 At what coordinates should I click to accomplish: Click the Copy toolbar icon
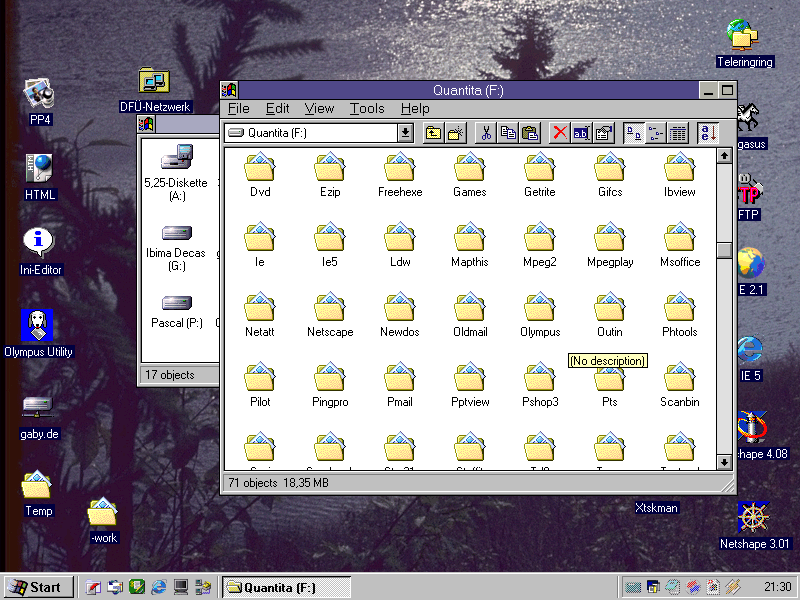(x=508, y=133)
